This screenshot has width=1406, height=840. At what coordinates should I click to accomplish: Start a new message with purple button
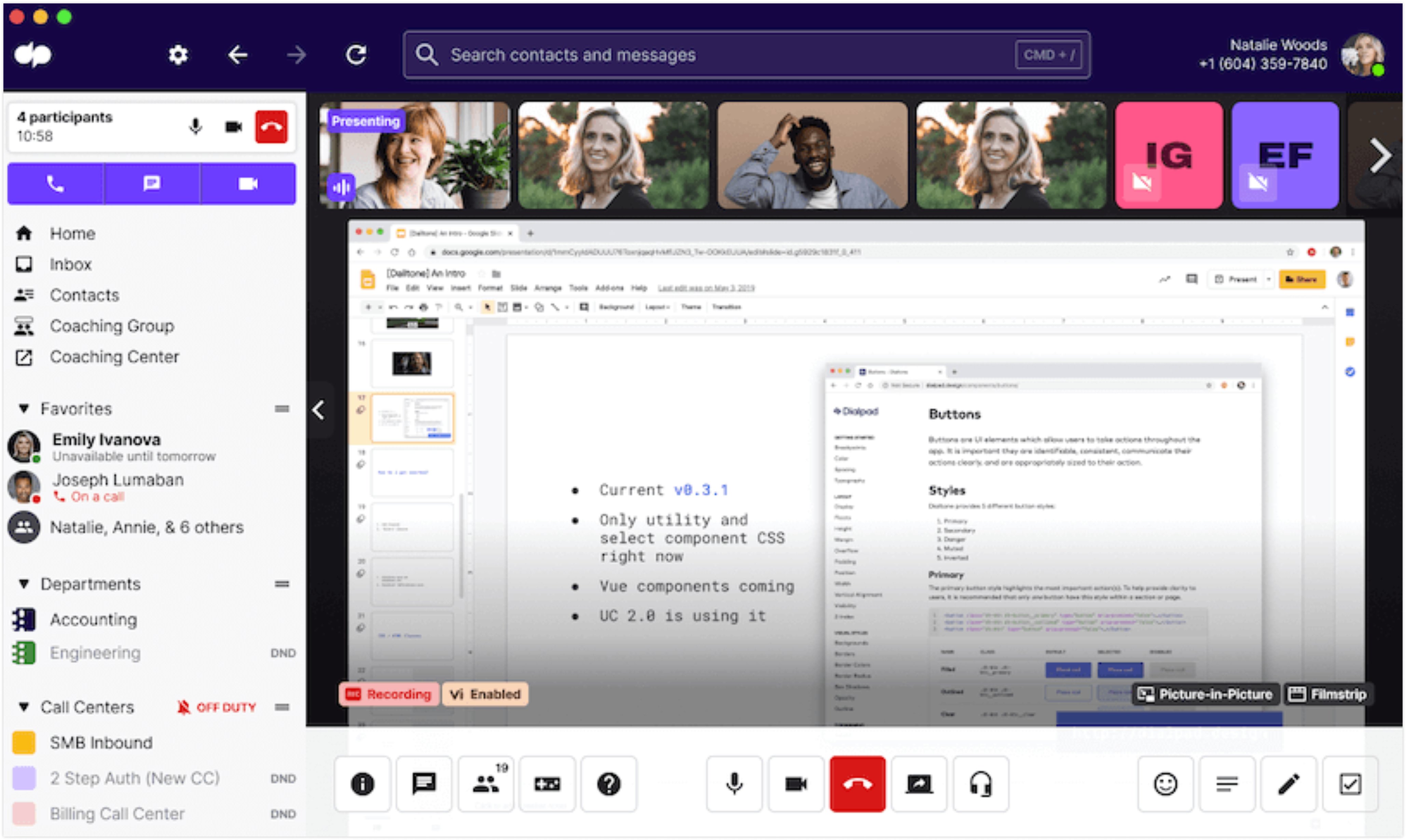152,183
